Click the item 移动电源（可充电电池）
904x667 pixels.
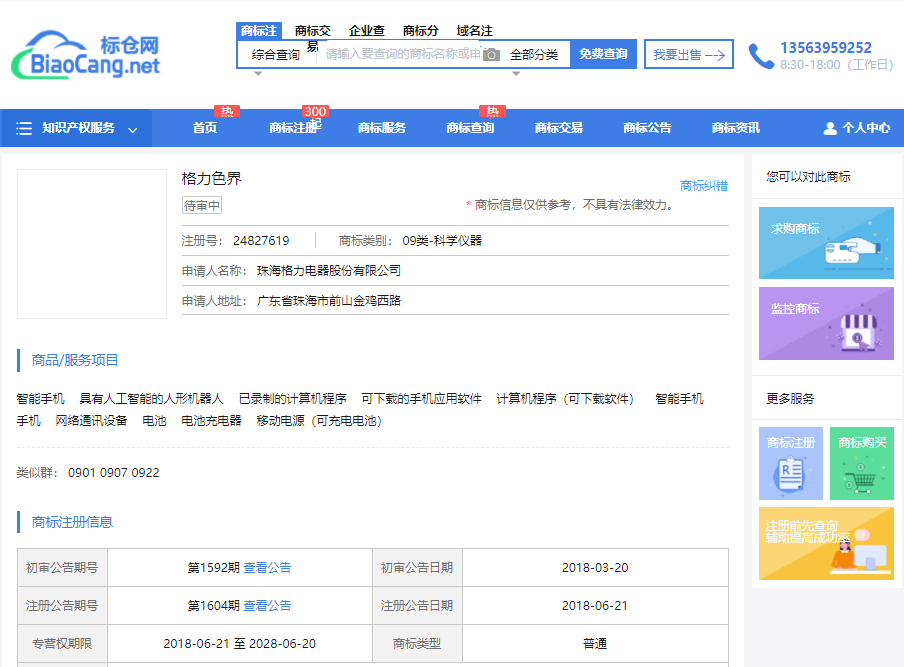pos(319,421)
